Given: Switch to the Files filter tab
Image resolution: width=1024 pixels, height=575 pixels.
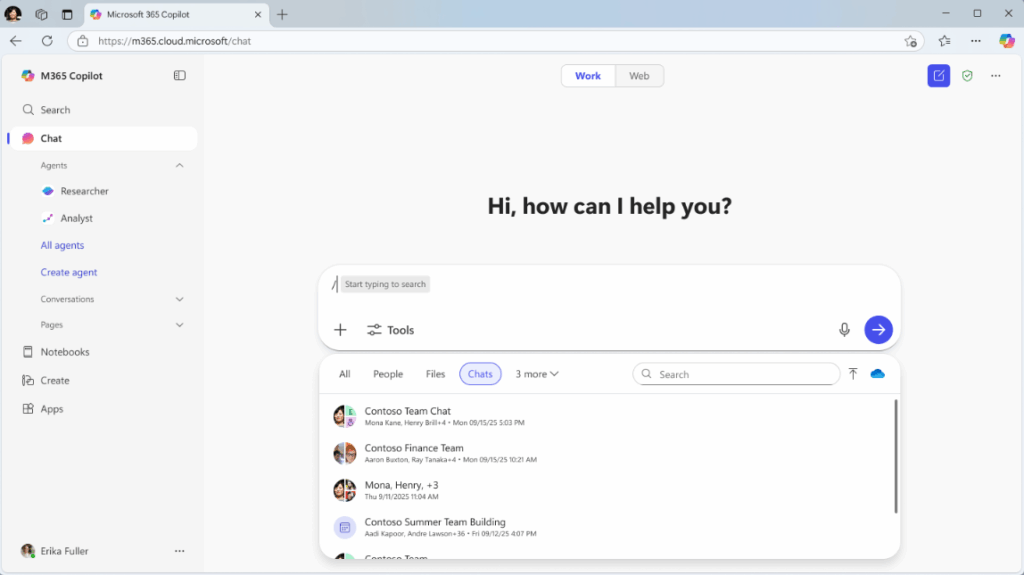Looking at the screenshot, I should tap(435, 374).
